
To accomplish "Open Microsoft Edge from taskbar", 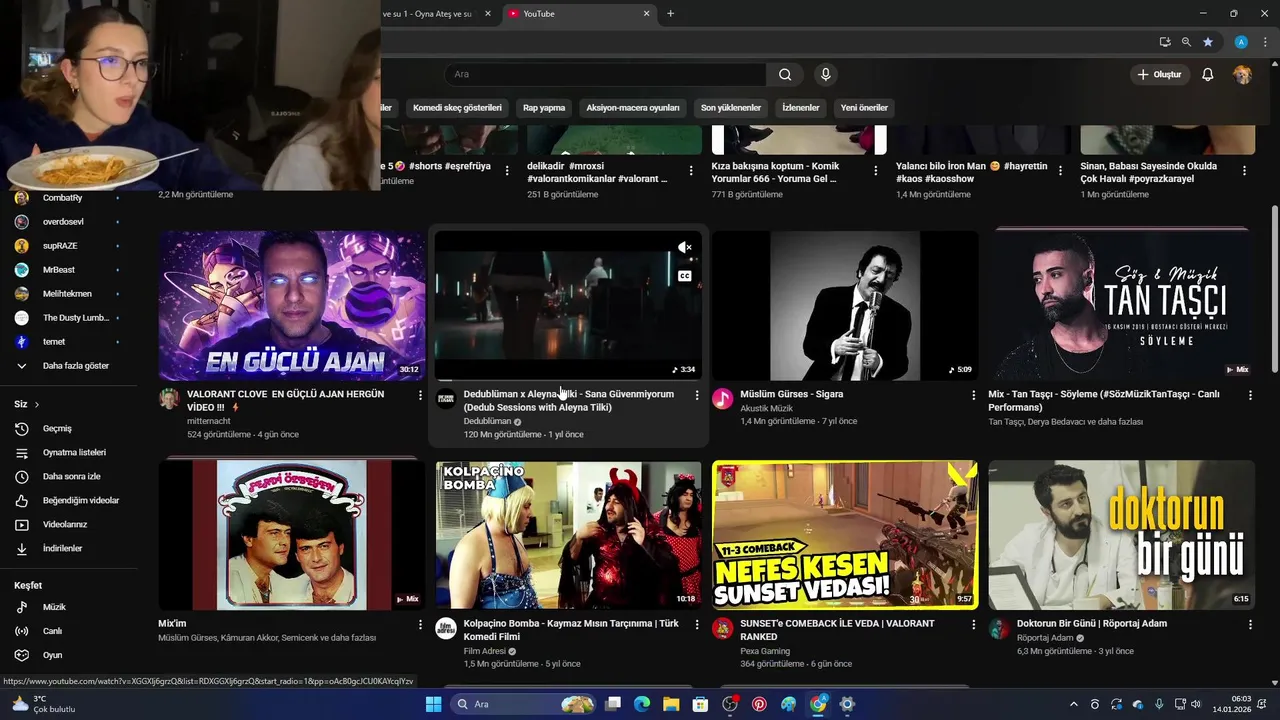I will tap(642, 704).
